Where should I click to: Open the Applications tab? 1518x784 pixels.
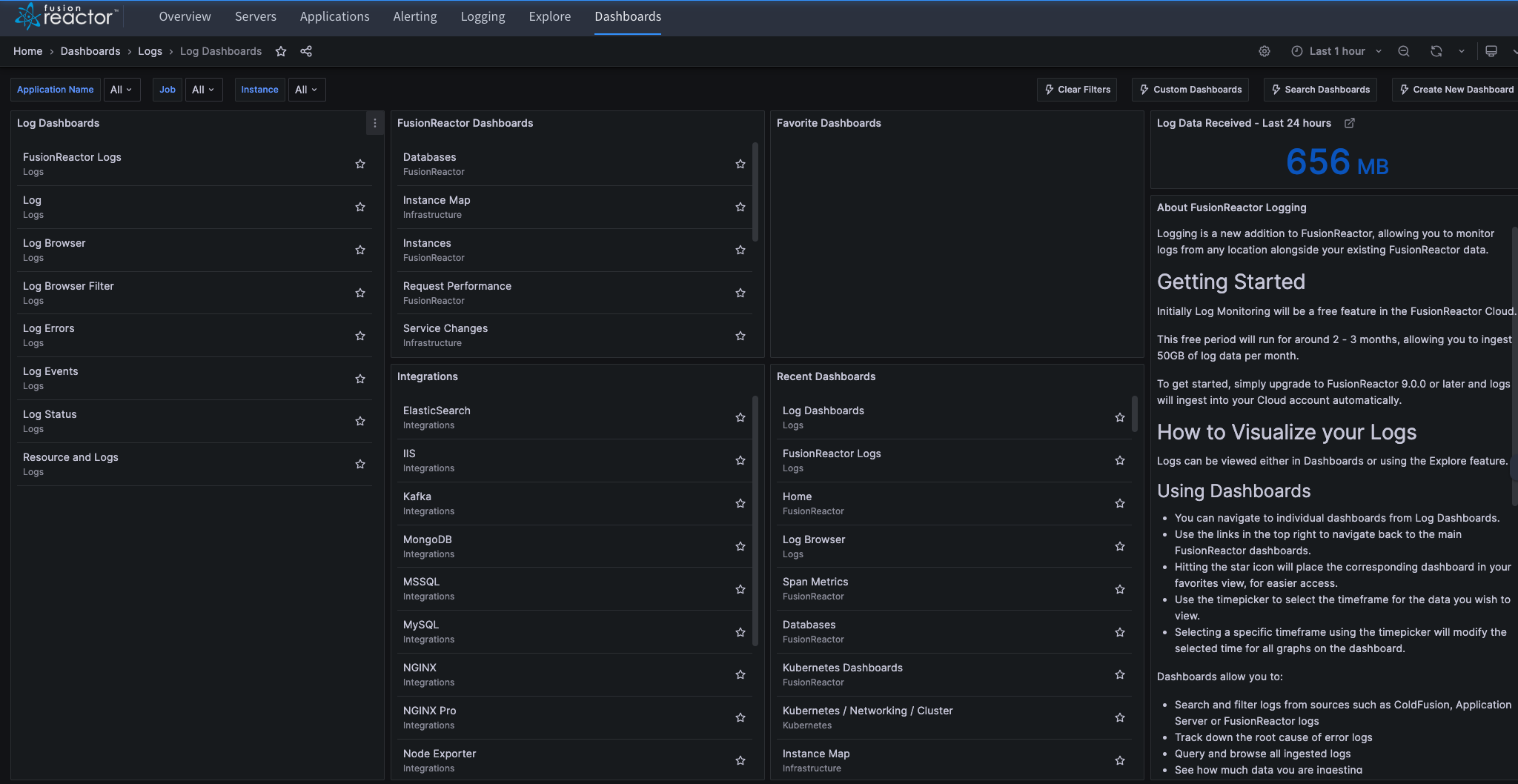click(x=334, y=16)
